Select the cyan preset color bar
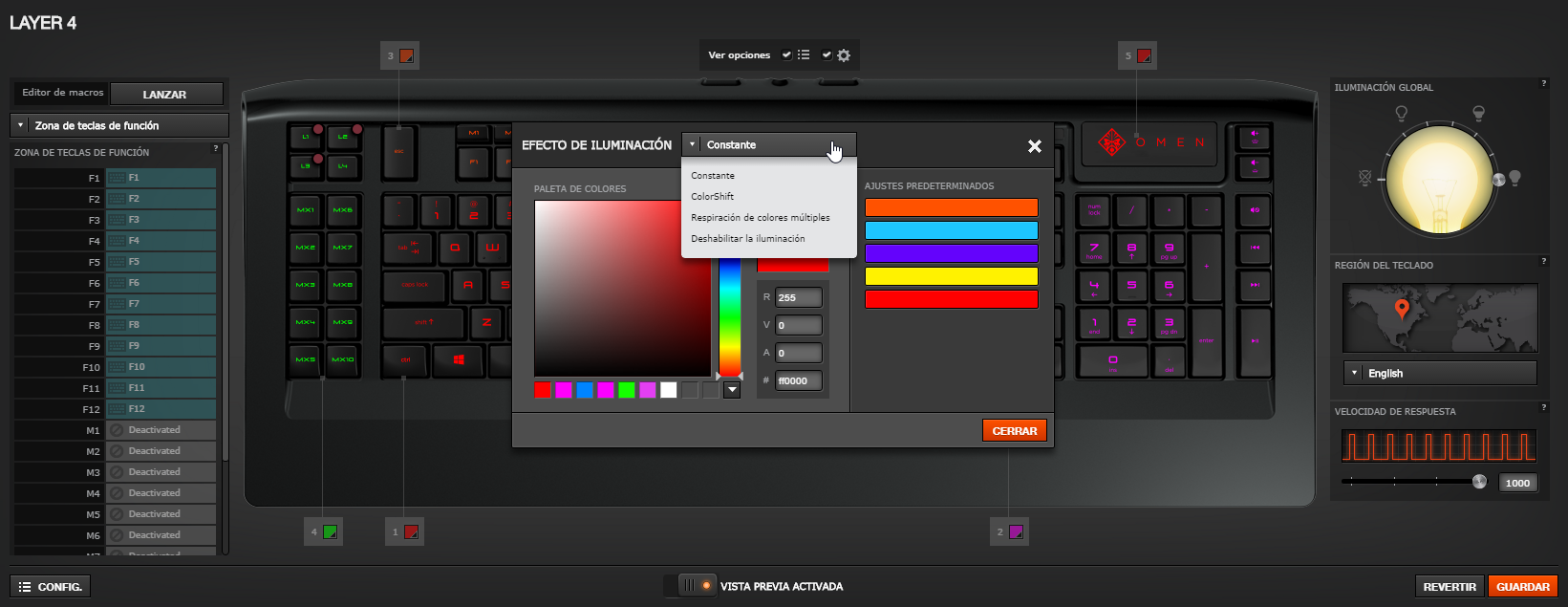The image size is (1568, 607). coord(951,230)
